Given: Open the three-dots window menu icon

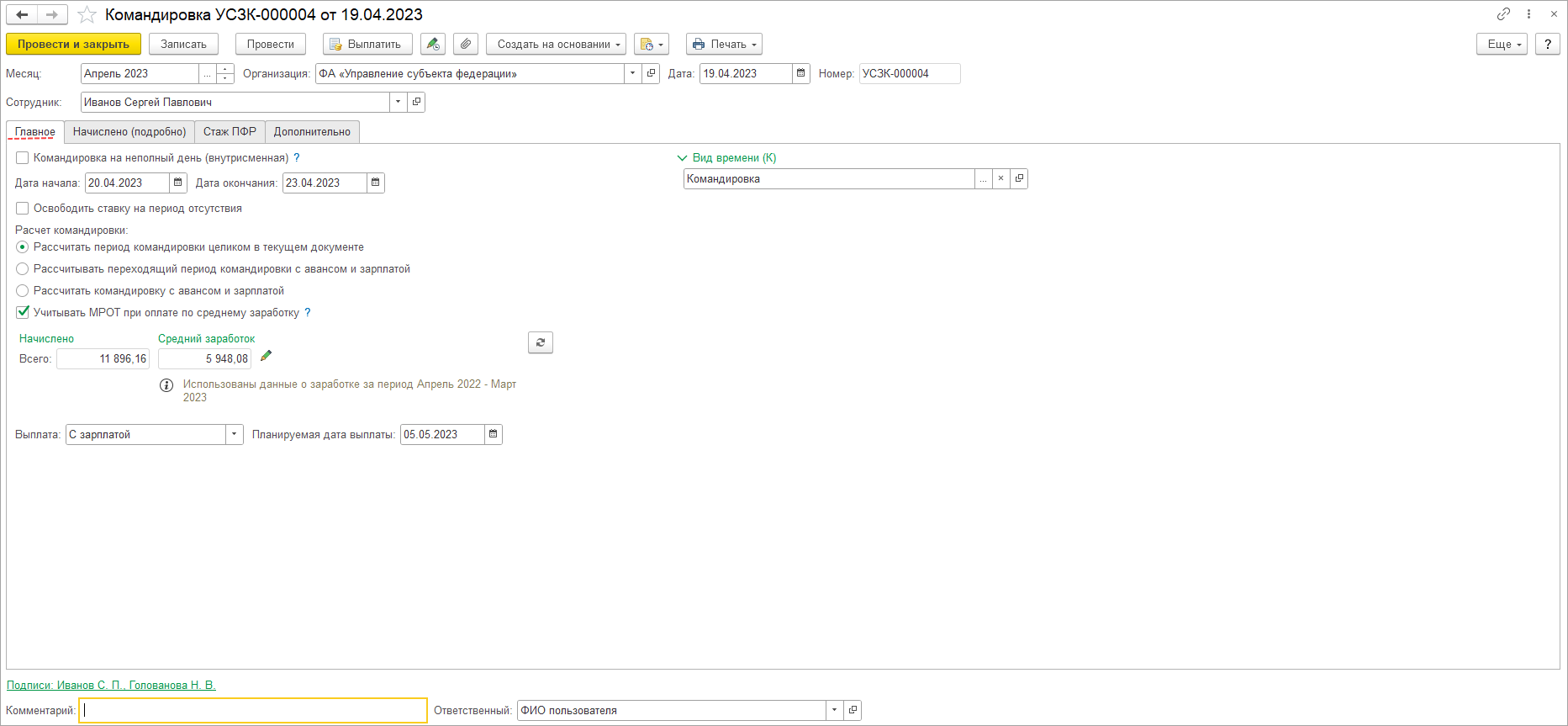Looking at the screenshot, I should click(1528, 13).
